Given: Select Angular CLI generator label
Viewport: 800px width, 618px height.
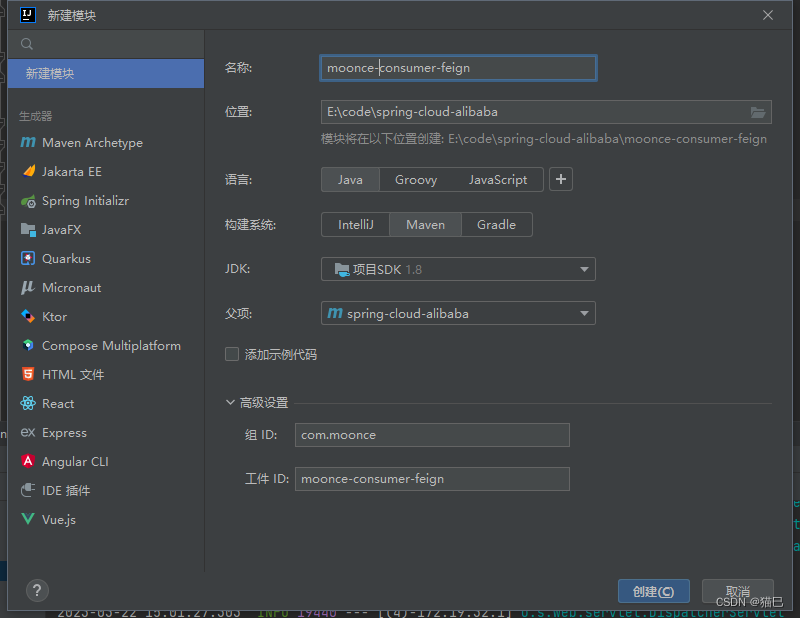Looking at the screenshot, I should pyautogui.click(x=75, y=462).
